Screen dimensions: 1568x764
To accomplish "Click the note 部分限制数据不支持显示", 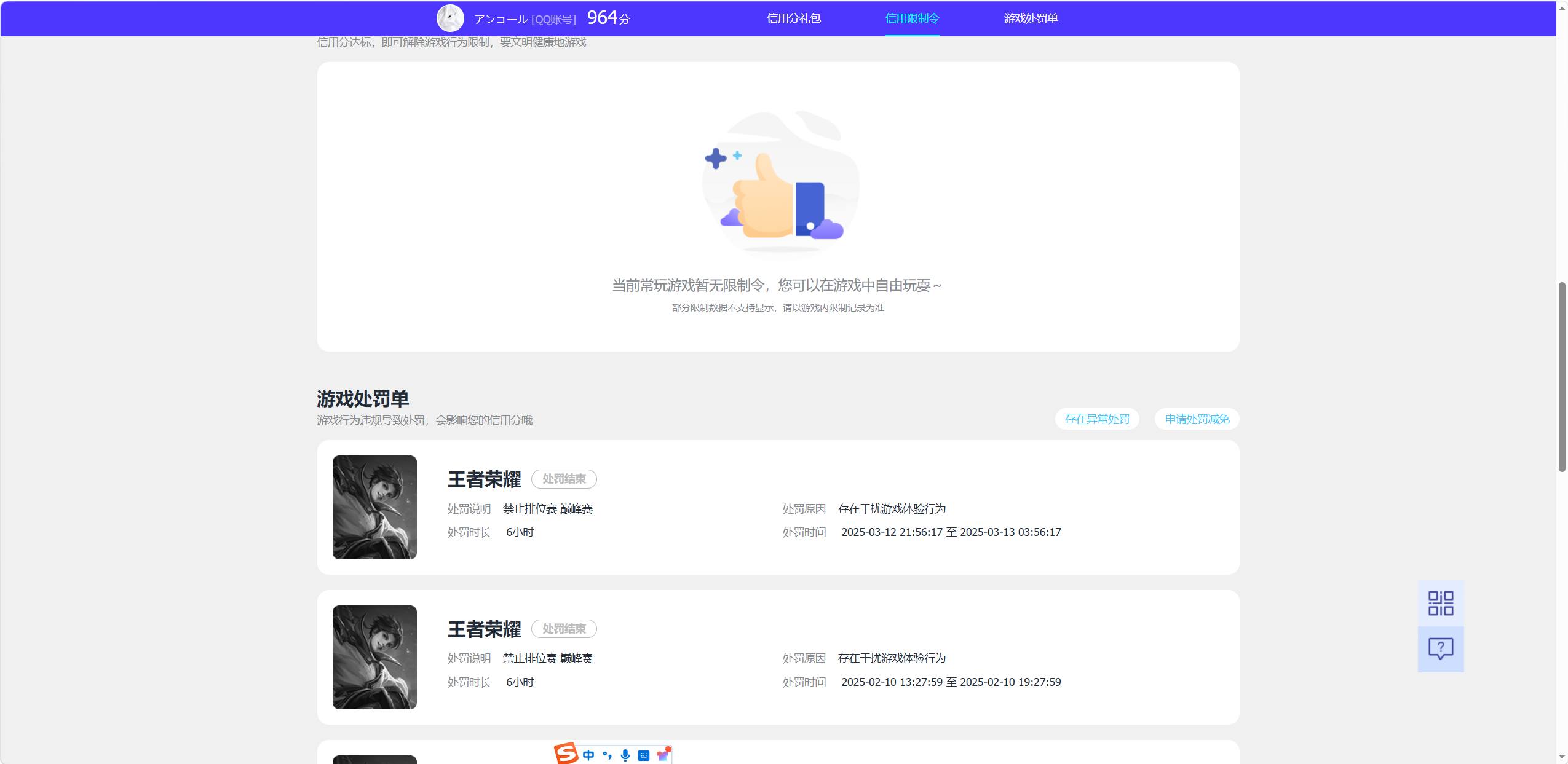I will coord(723,308).
